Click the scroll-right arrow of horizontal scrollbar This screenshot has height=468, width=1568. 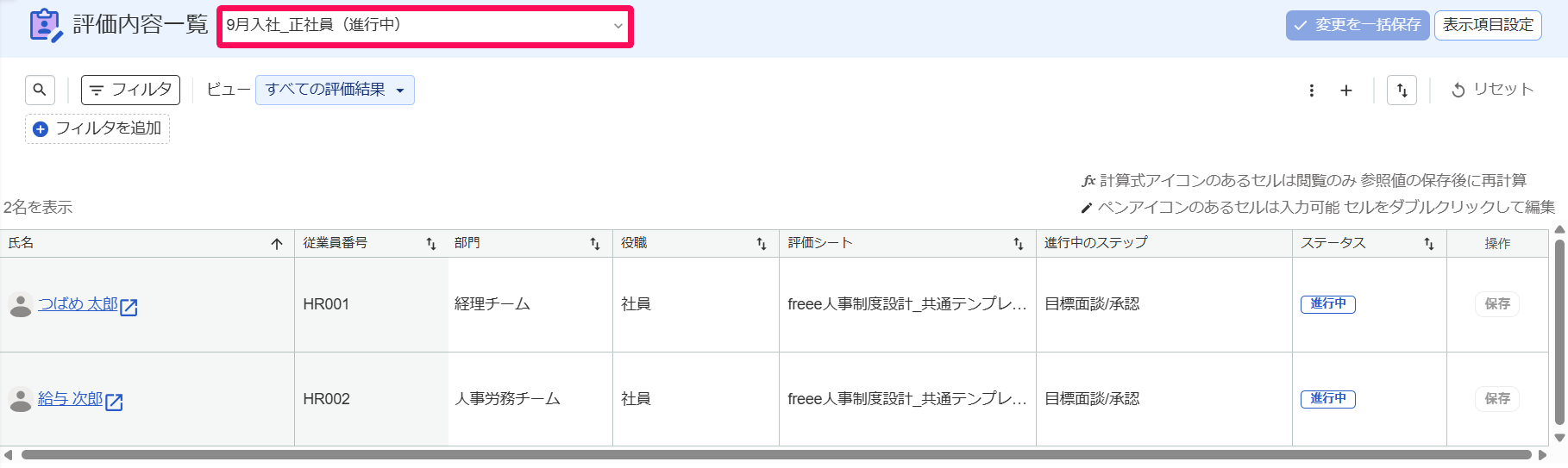click(1542, 455)
